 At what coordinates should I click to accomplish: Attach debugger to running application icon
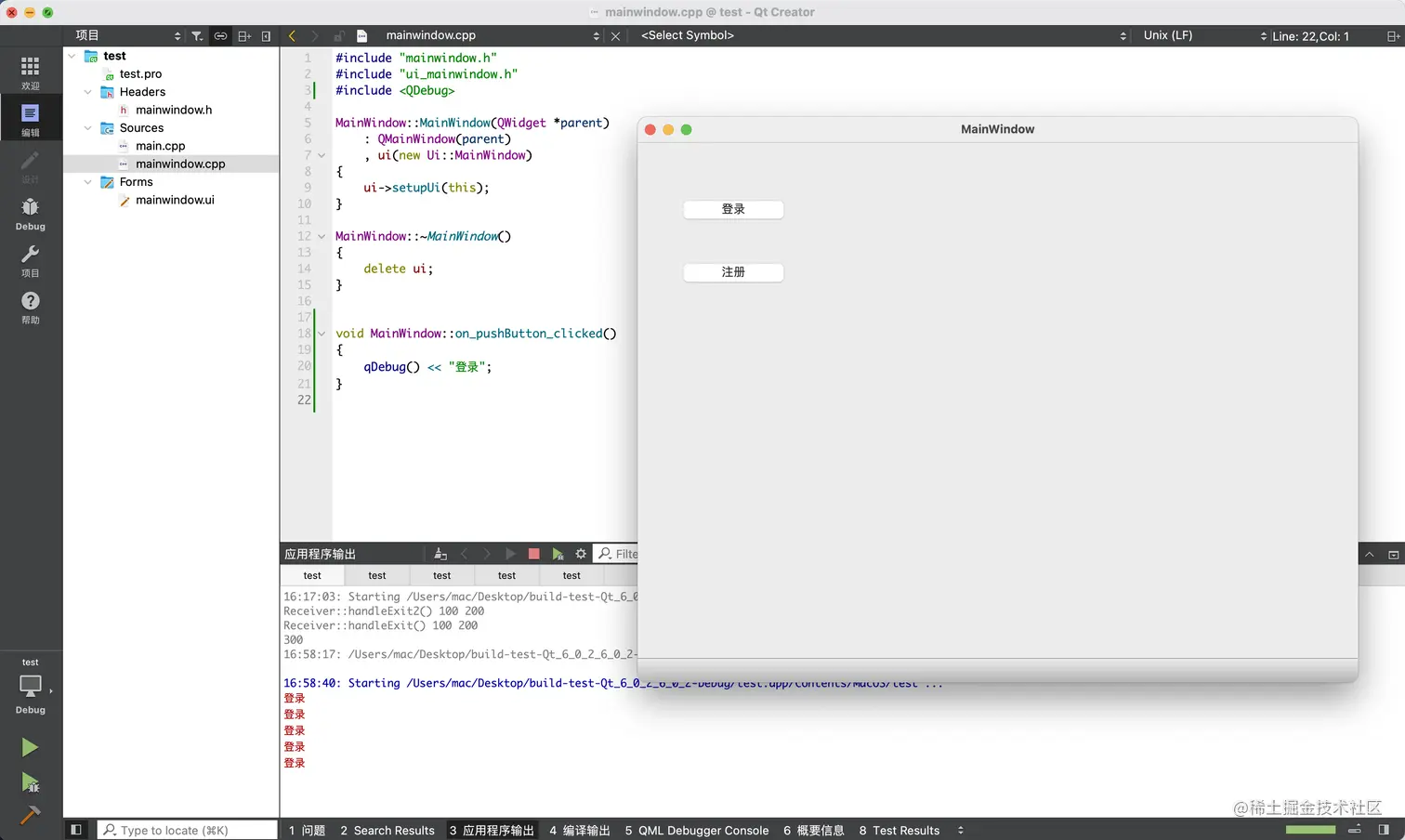[x=558, y=554]
